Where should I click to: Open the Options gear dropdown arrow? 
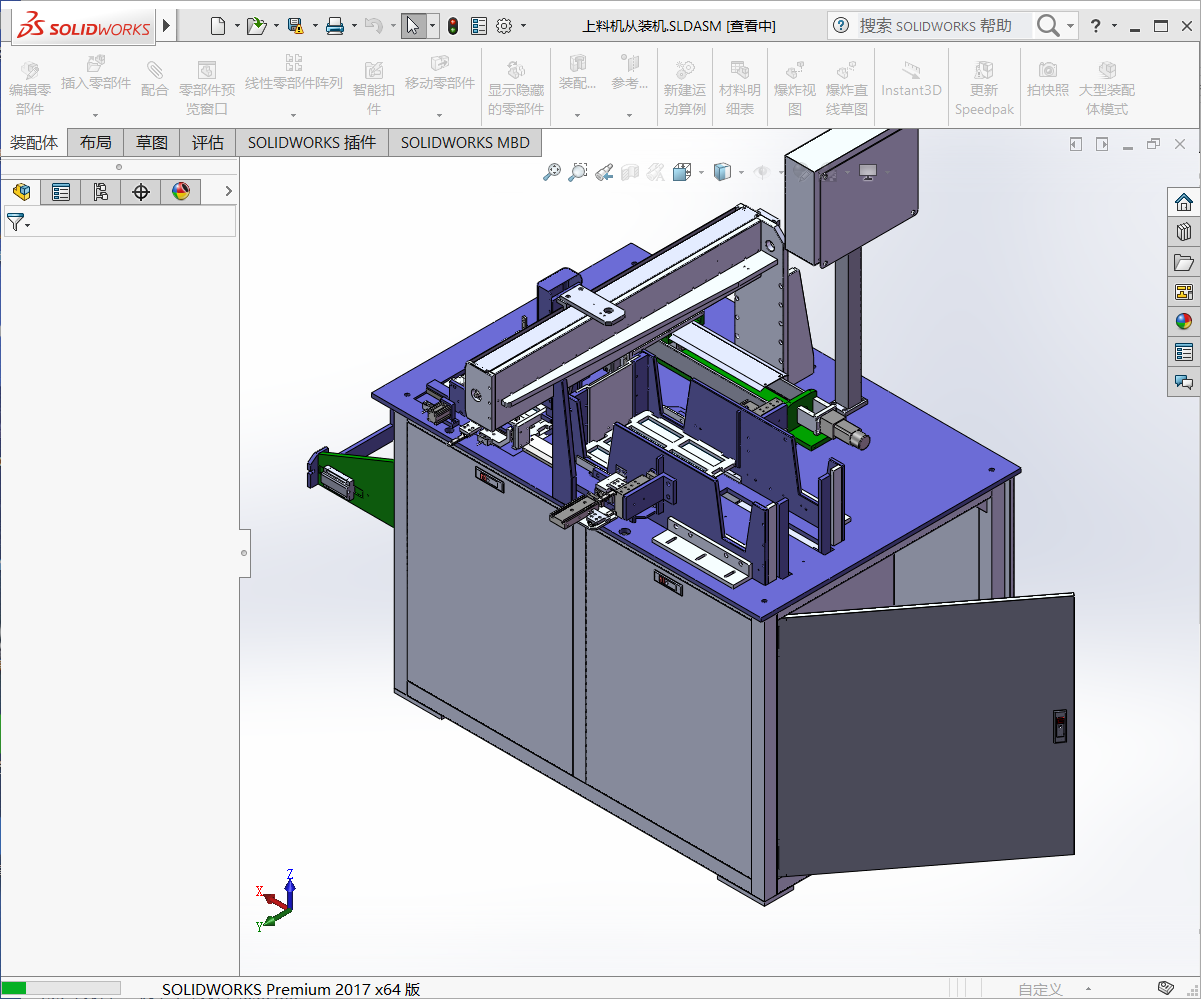point(524,26)
